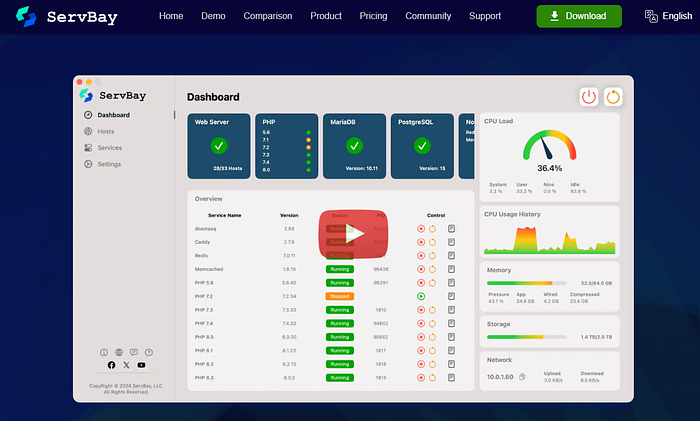Restart the Caddy service
This screenshot has width=700, height=421.
tap(432, 242)
